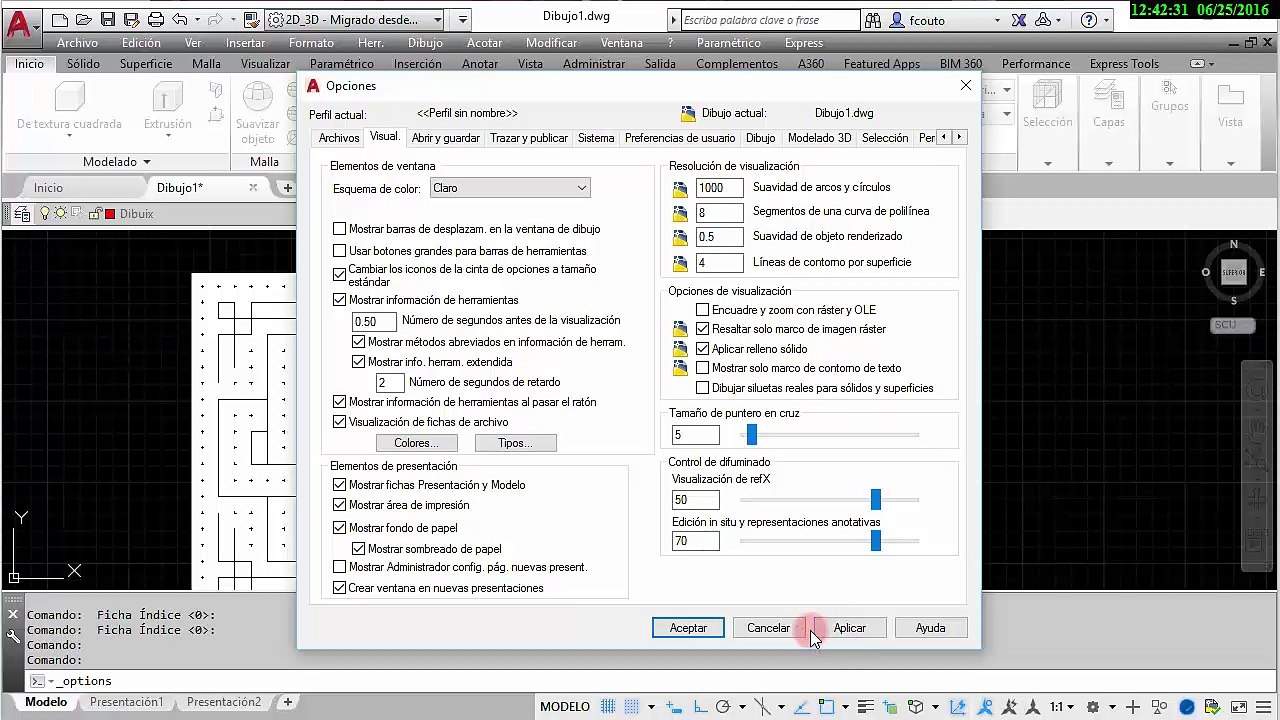Click the Save As icon
This screenshot has width=1280, height=720.
click(132, 19)
